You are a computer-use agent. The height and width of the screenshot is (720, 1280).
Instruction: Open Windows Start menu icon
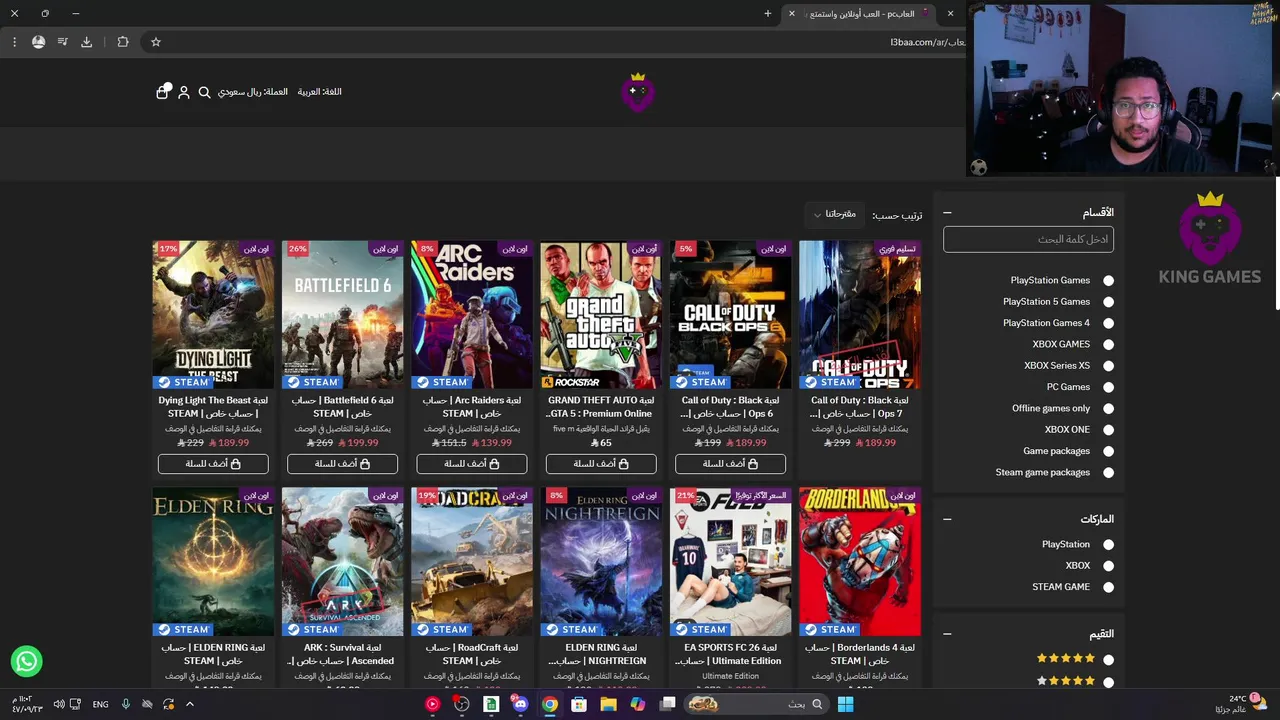click(x=845, y=704)
